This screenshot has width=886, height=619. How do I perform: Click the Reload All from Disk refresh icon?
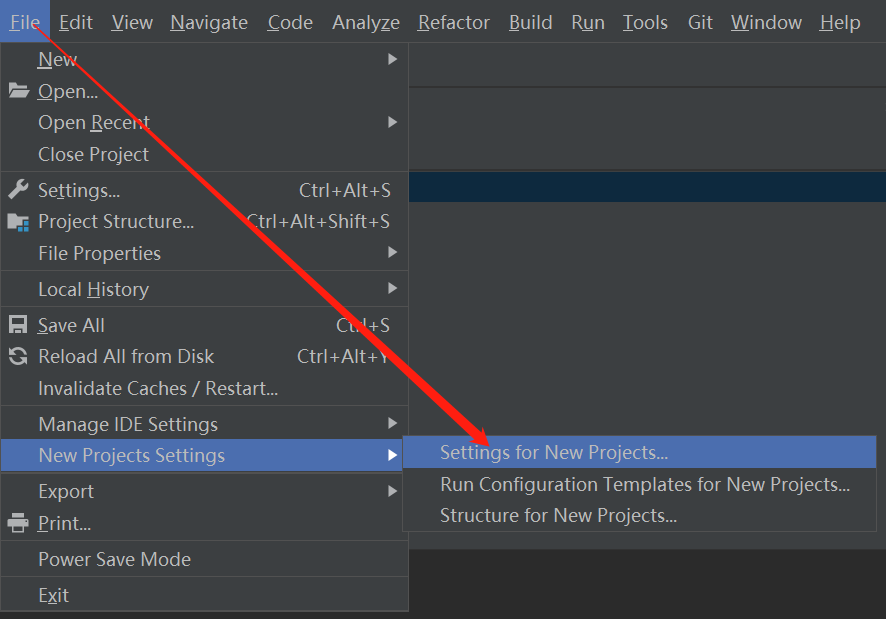click(x=18, y=356)
